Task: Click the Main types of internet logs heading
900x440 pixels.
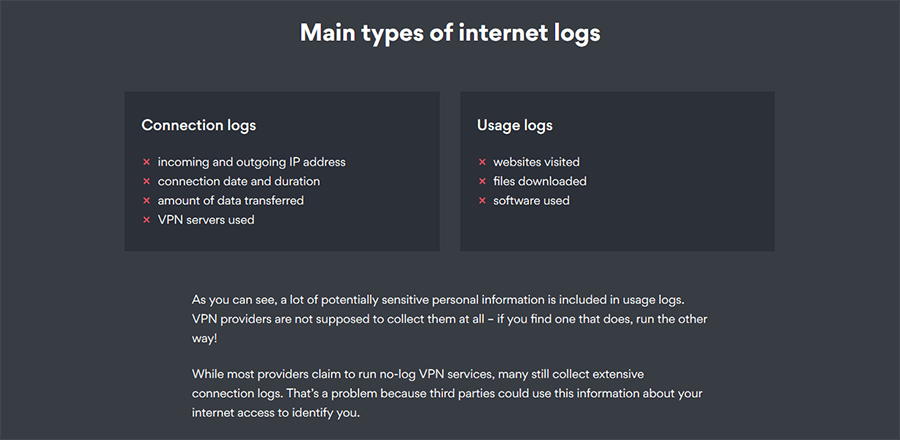Action: (x=450, y=33)
